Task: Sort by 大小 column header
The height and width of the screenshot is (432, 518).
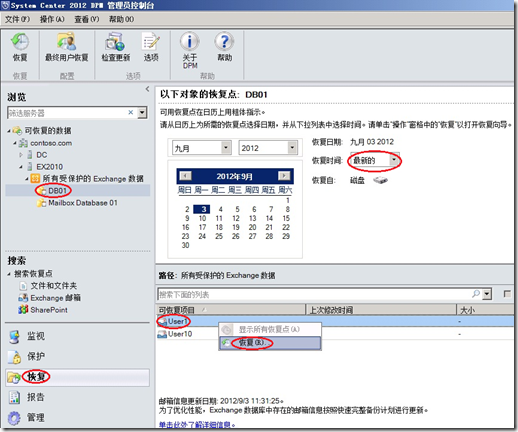Action: point(485,310)
